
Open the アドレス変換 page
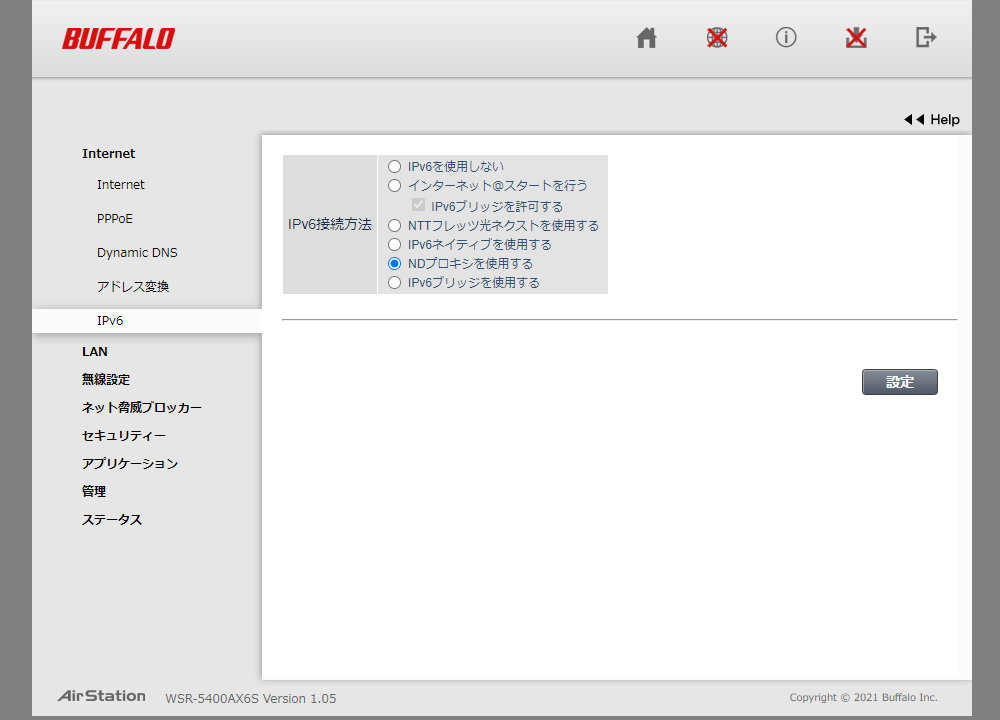133,287
